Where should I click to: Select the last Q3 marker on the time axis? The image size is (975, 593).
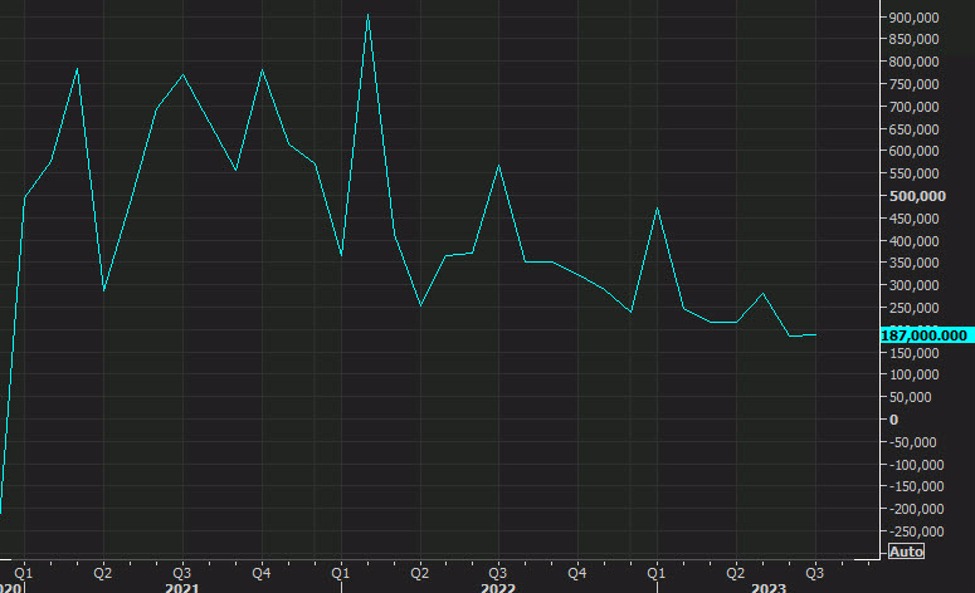(815, 573)
